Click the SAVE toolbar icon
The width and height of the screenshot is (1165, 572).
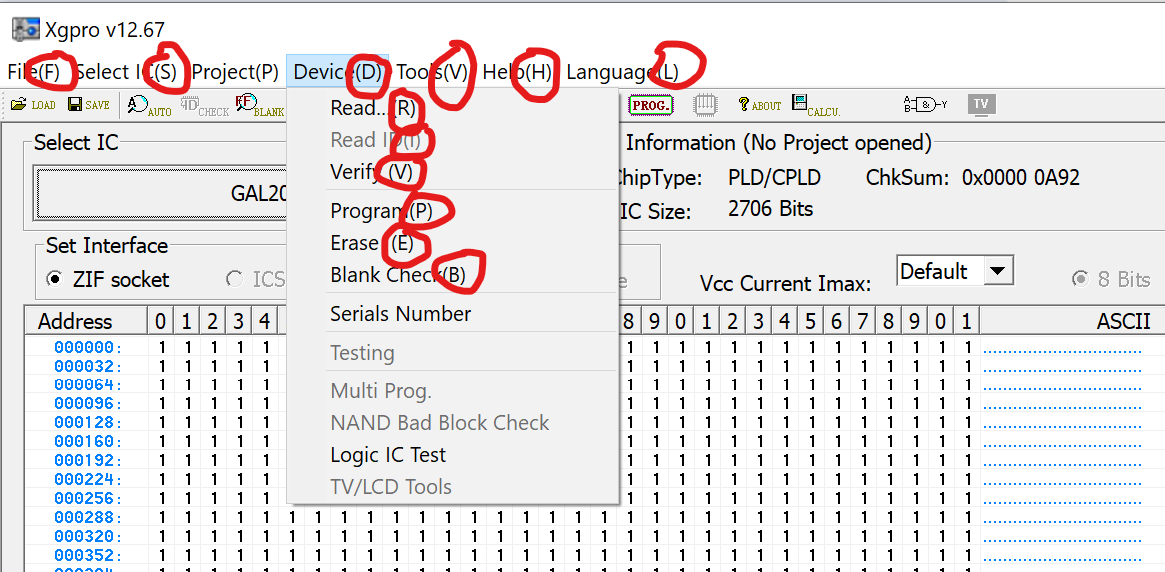click(x=88, y=104)
